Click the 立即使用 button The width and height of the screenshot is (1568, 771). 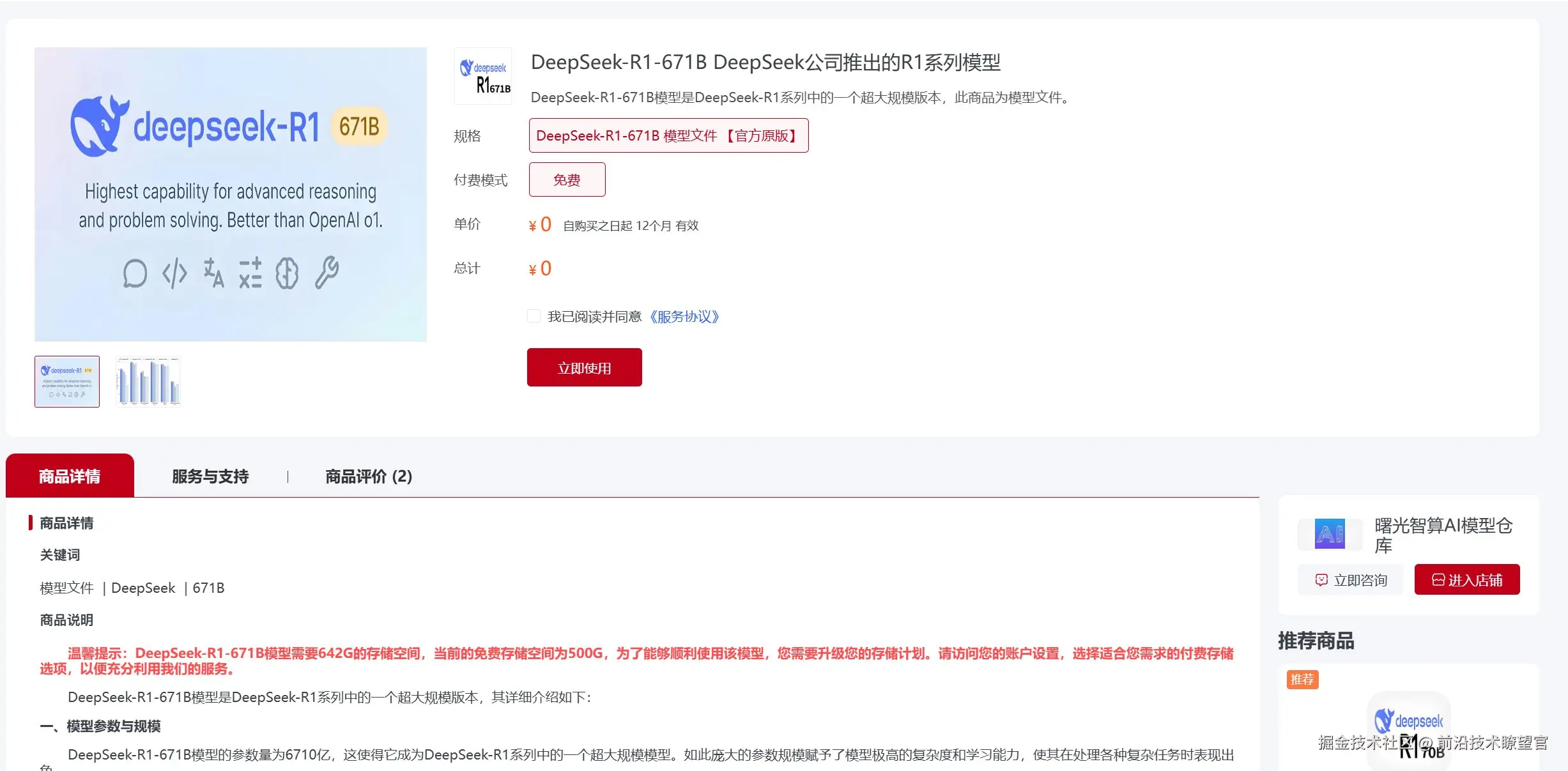point(584,367)
